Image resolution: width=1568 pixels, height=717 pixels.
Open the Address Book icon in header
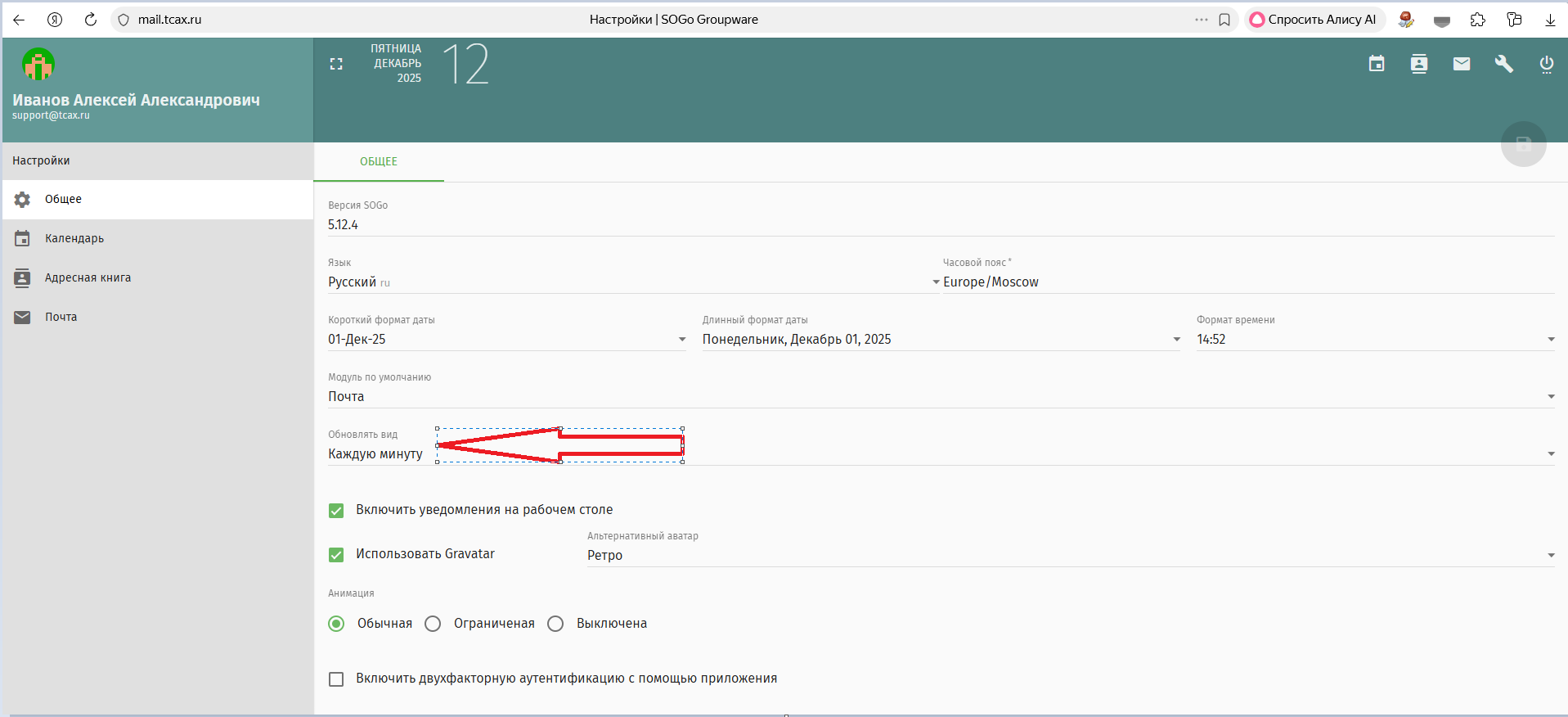(1419, 64)
